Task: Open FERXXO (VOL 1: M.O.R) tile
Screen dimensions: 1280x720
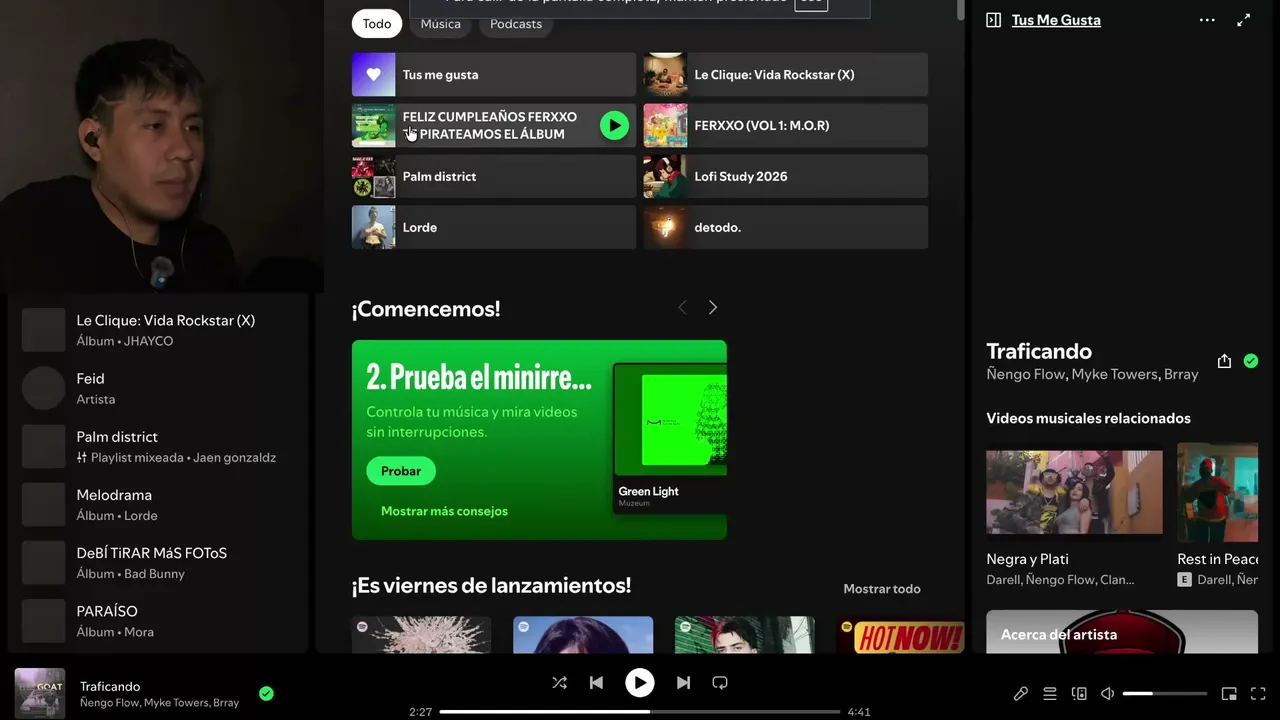Action: [786, 125]
